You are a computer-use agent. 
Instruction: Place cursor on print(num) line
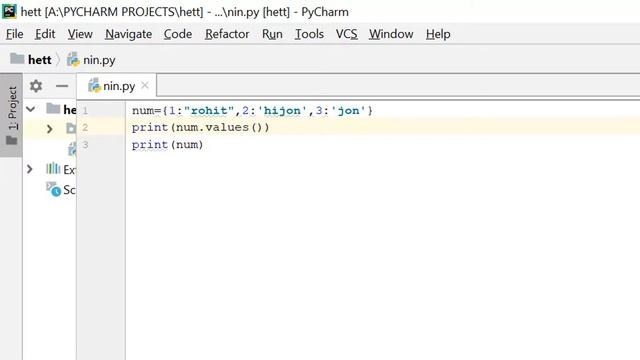[x=167, y=144]
